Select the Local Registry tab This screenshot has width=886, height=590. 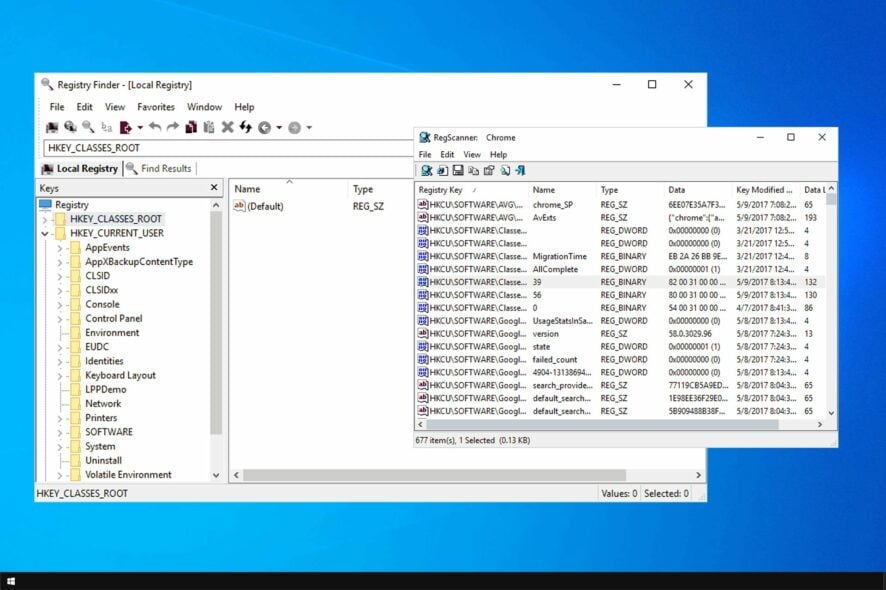pos(81,168)
